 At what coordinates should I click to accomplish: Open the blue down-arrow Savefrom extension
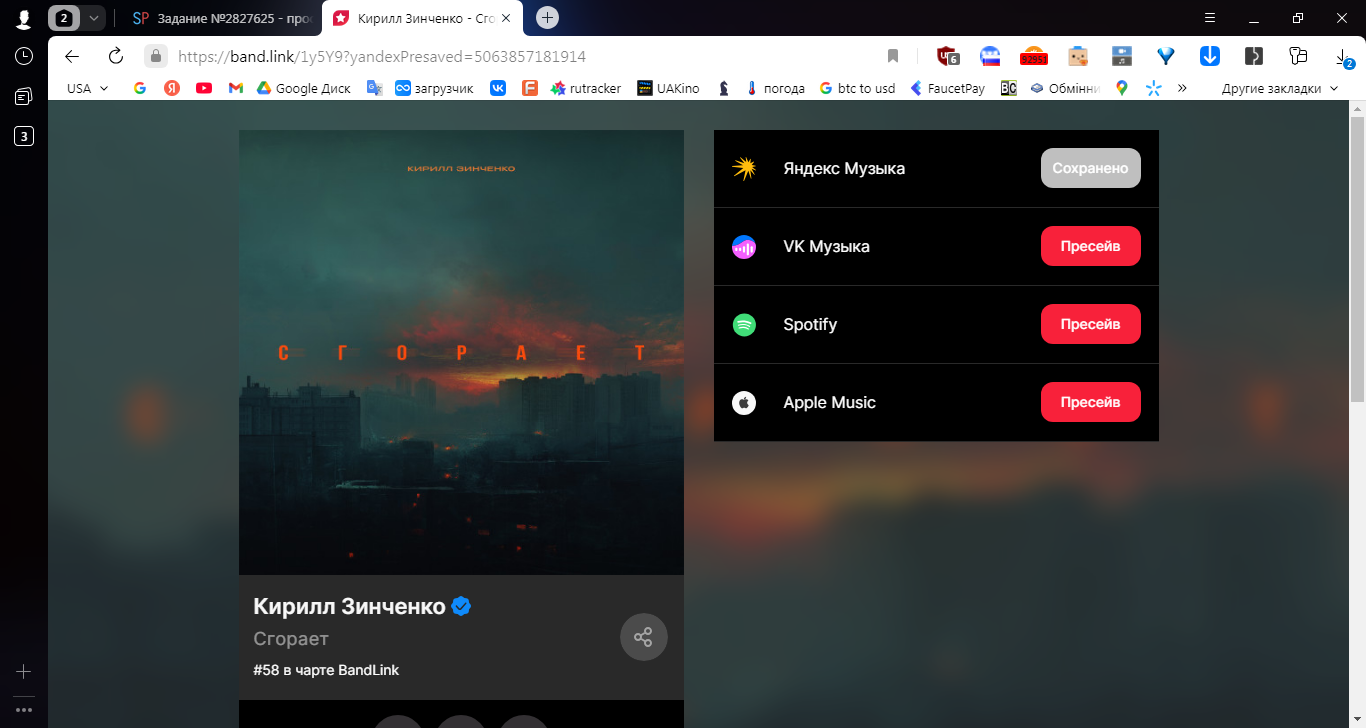(x=1210, y=56)
